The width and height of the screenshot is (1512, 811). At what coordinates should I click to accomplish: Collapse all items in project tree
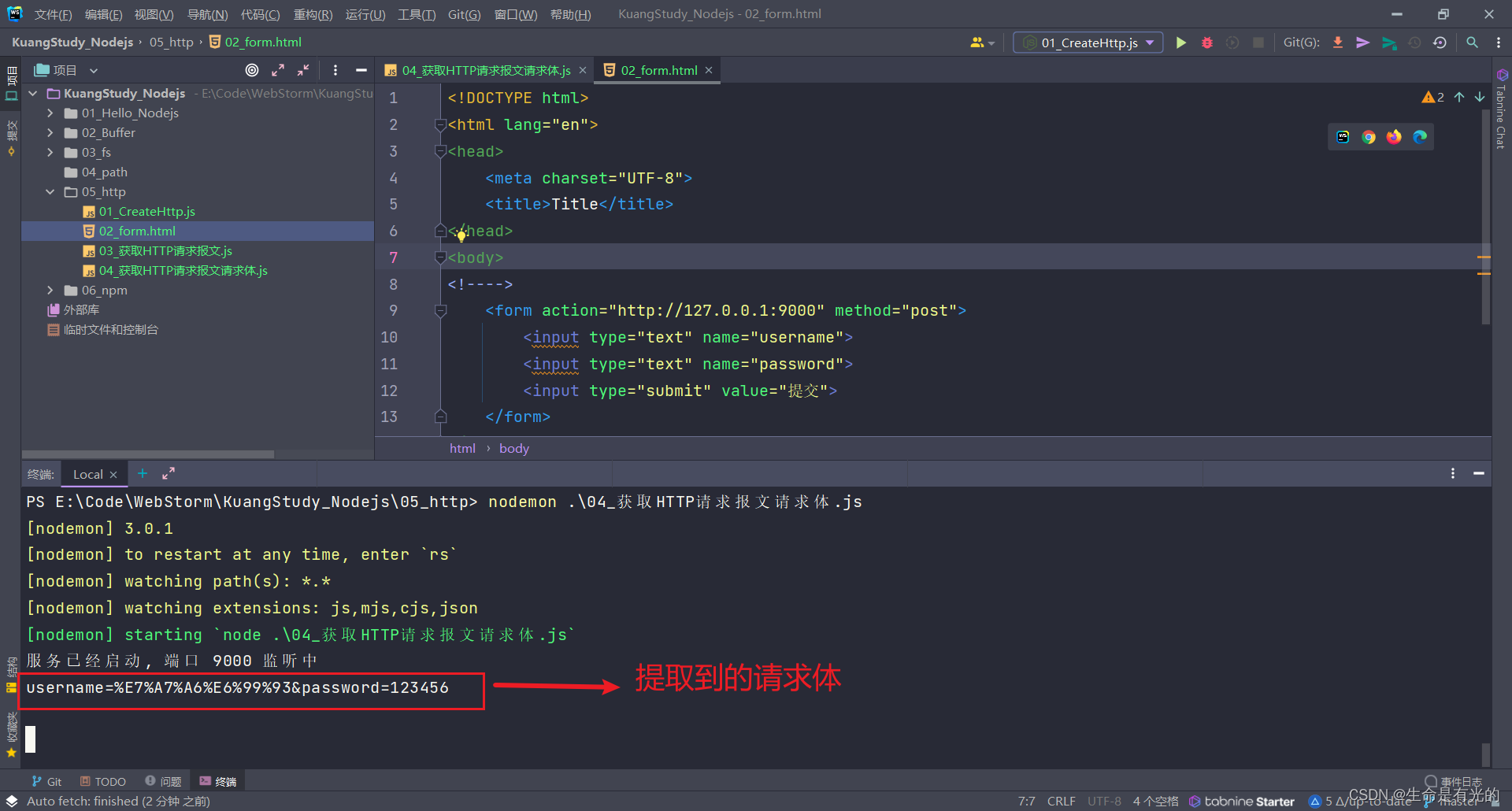click(x=303, y=70)
